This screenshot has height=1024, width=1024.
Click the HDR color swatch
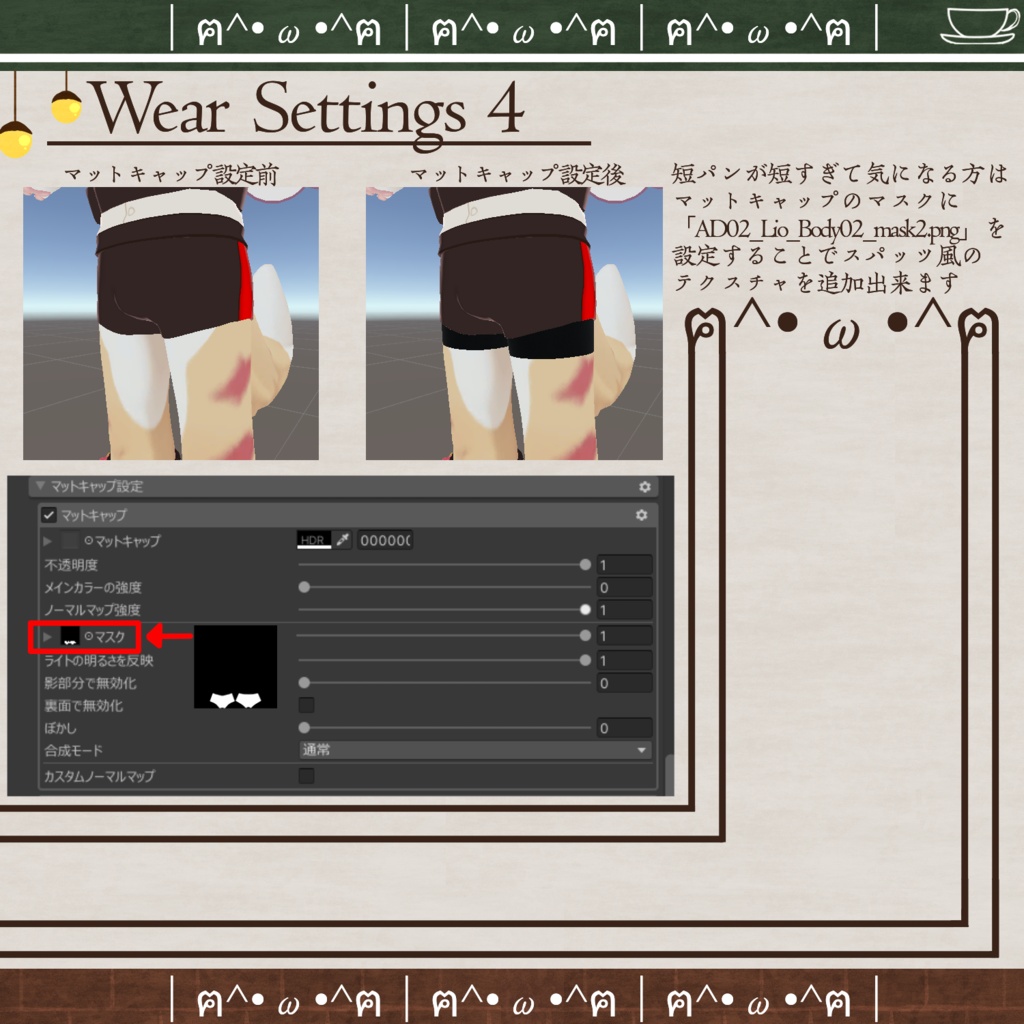[314, 540]
